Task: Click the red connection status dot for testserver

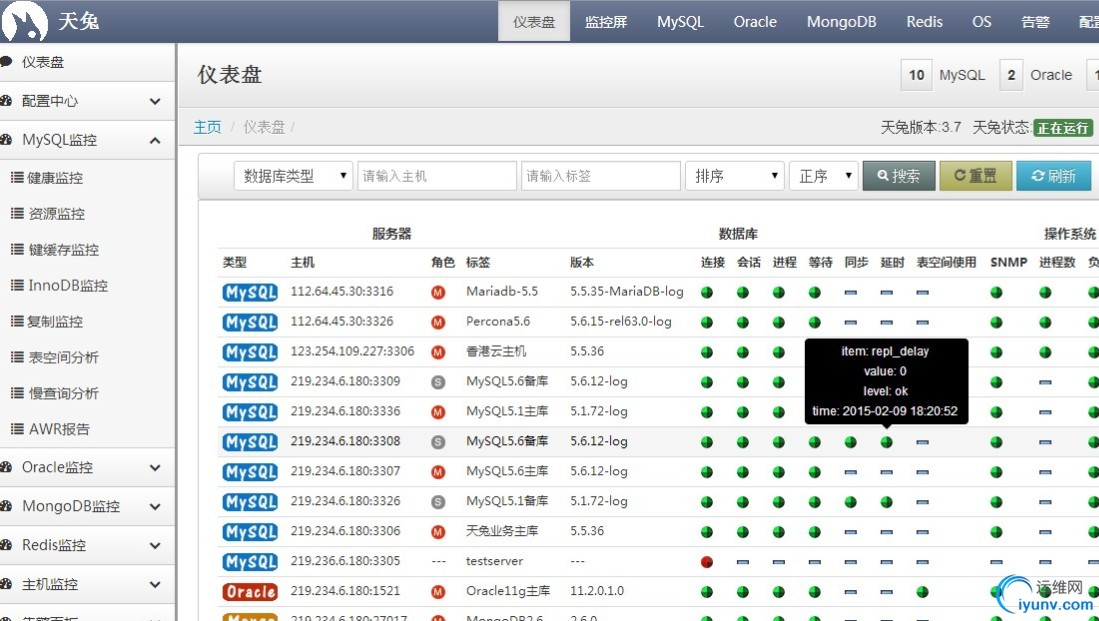Action: [x=707, y=562]
